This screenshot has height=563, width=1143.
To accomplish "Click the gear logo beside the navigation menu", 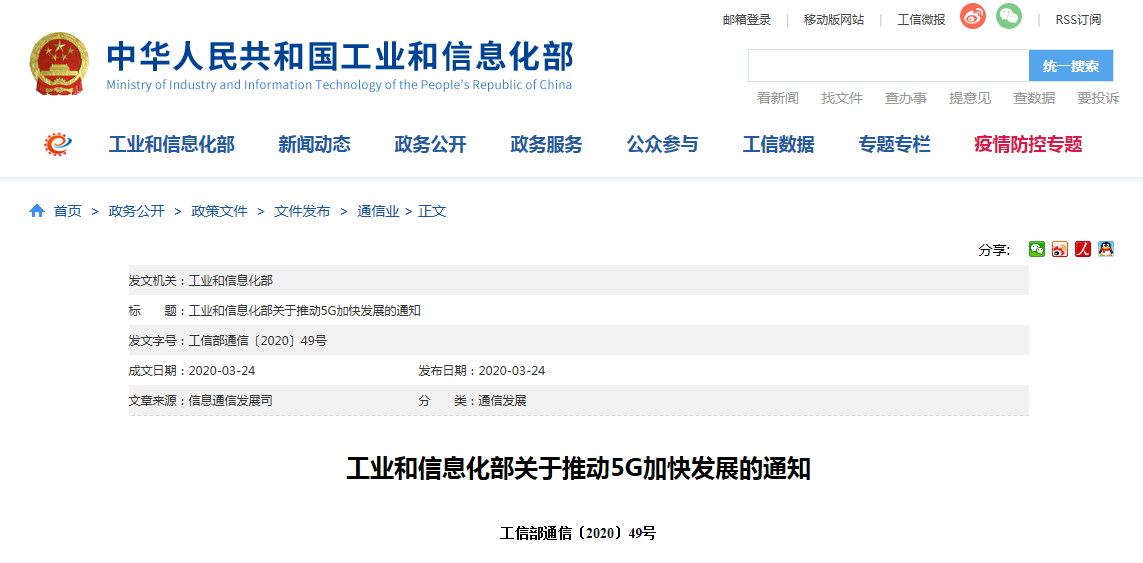I will coord(59,144).
